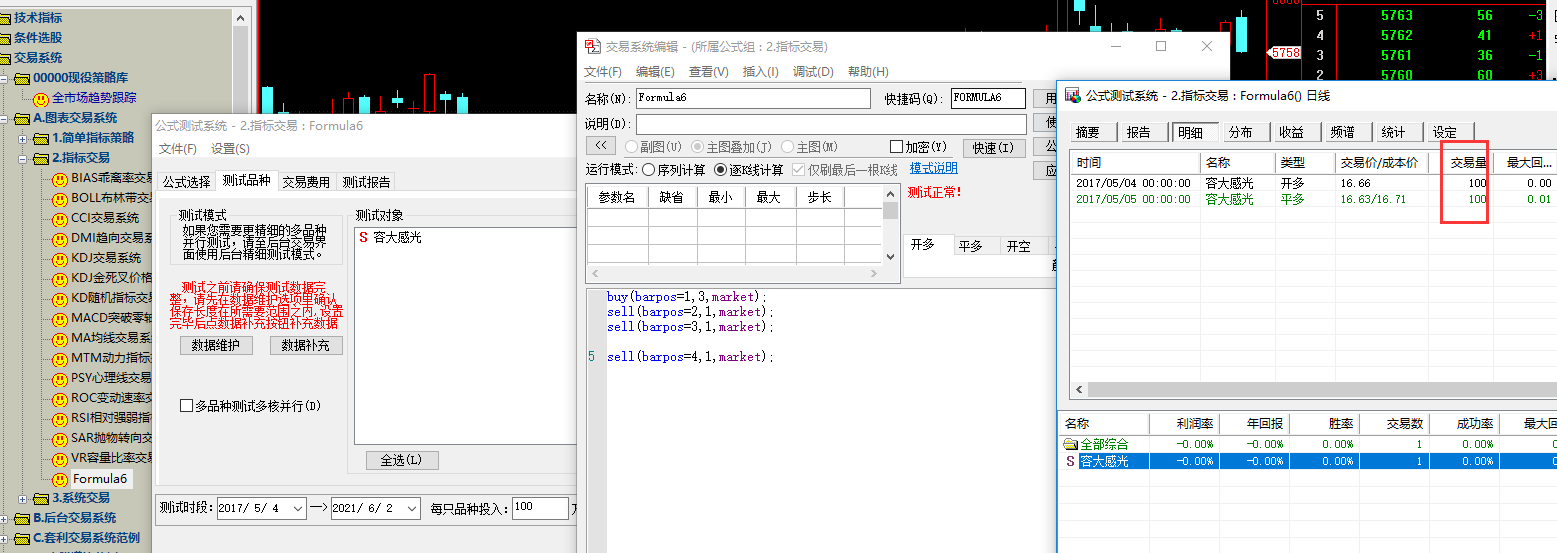Click the 公式测试系统 results window icon
The image size is (1557, 553).
click(1073, 95)
